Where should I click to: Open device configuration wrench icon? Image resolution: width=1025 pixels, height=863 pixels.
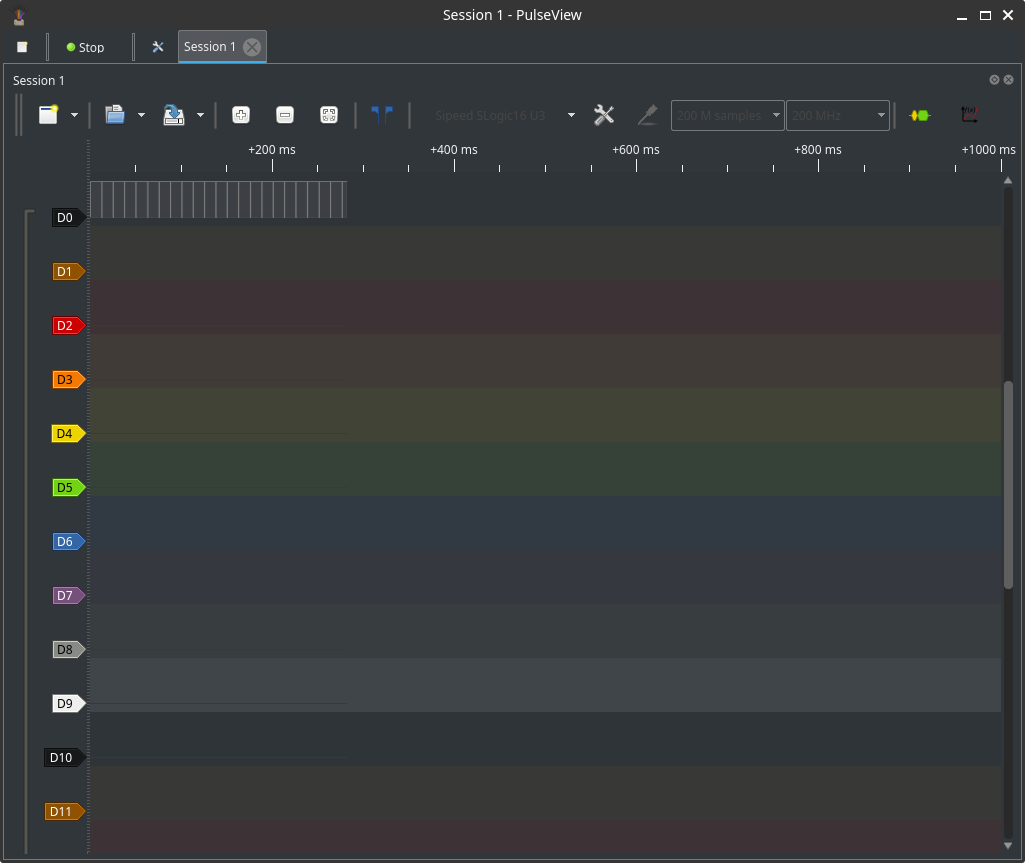click(x=604, y=115)
